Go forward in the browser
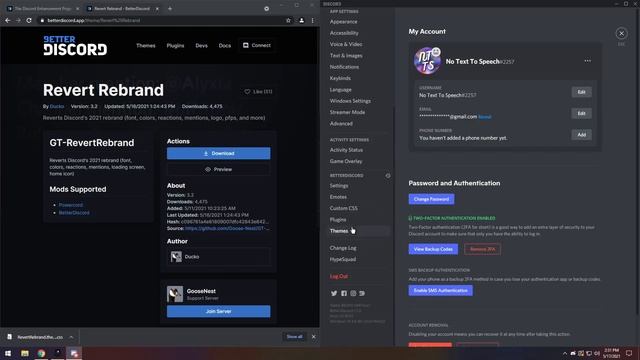Screen dimensions: 640x360 [x=18, y=20]
